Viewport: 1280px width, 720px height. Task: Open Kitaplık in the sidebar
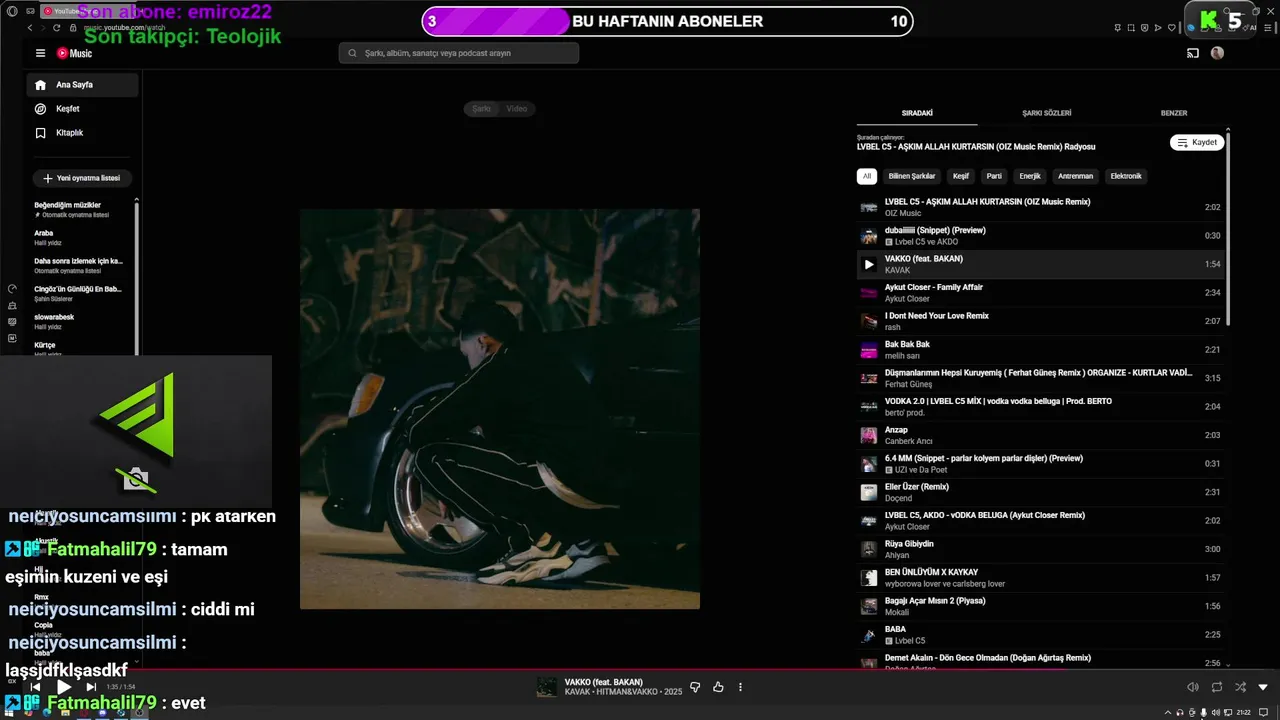pos(82,133)
